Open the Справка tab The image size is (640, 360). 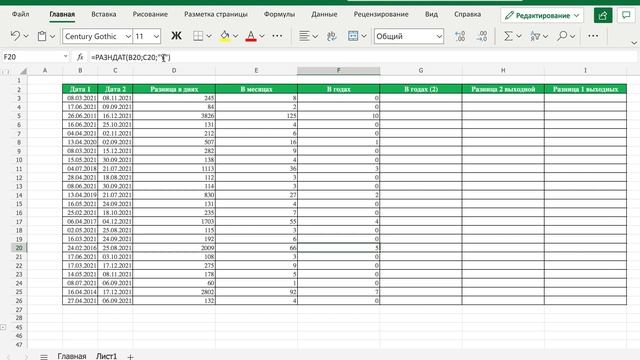click(x=467, y=14)
